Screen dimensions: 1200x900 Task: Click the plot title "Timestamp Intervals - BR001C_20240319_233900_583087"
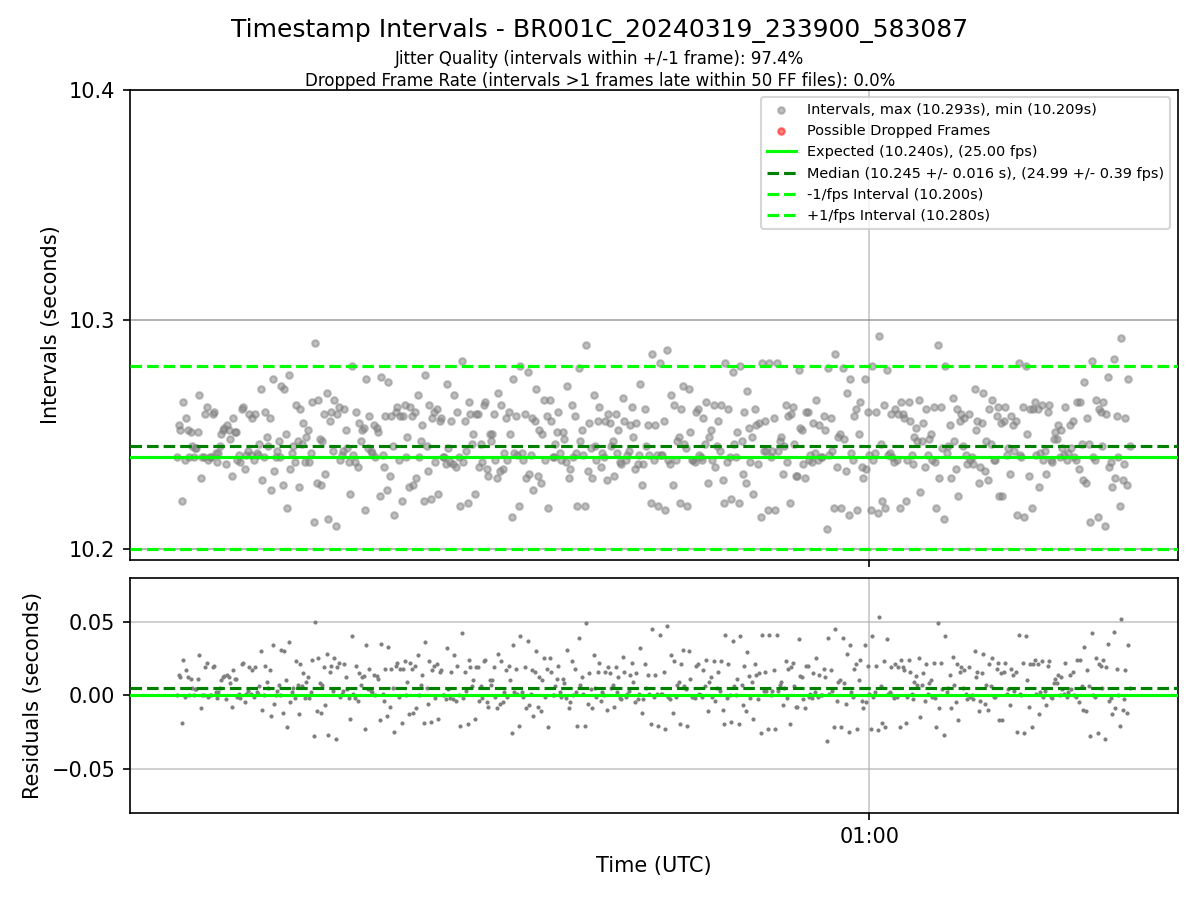(599, 29)
